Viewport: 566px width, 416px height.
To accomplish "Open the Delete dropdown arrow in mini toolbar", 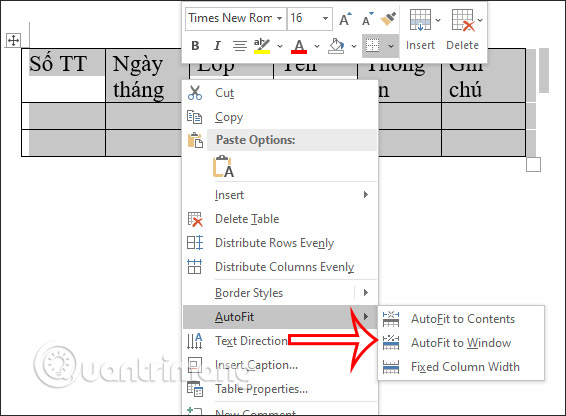I will (480, 20).
